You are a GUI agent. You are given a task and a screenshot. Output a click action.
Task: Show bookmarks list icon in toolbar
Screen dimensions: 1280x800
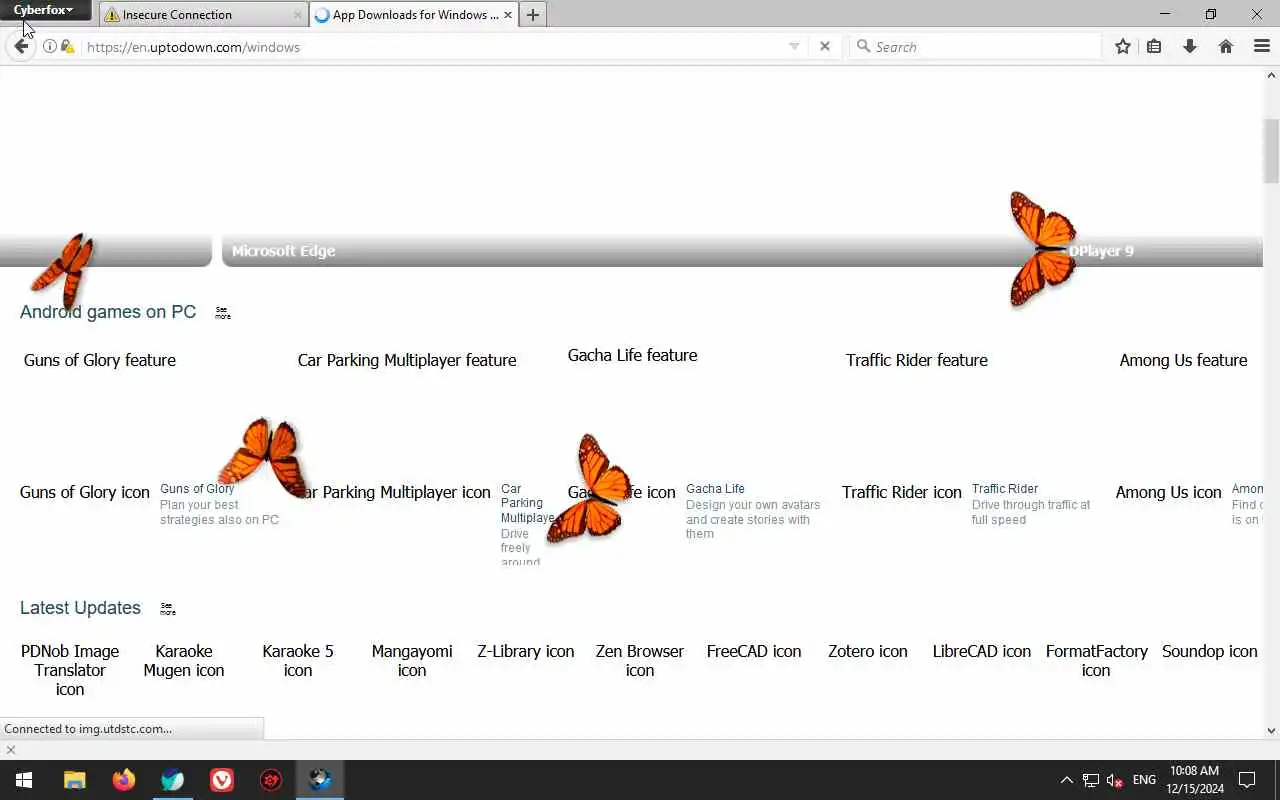coord(1154,46)
